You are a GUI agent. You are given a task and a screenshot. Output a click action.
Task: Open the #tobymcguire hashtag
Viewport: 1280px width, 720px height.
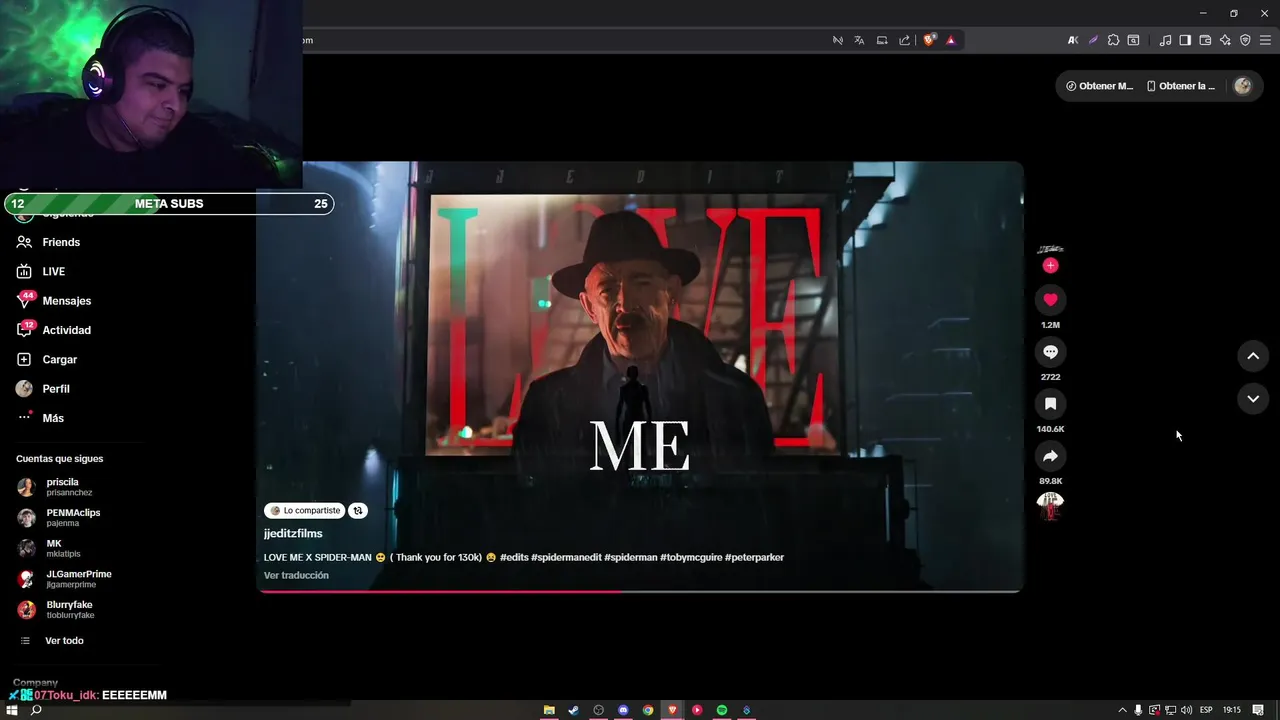(691, 557)
